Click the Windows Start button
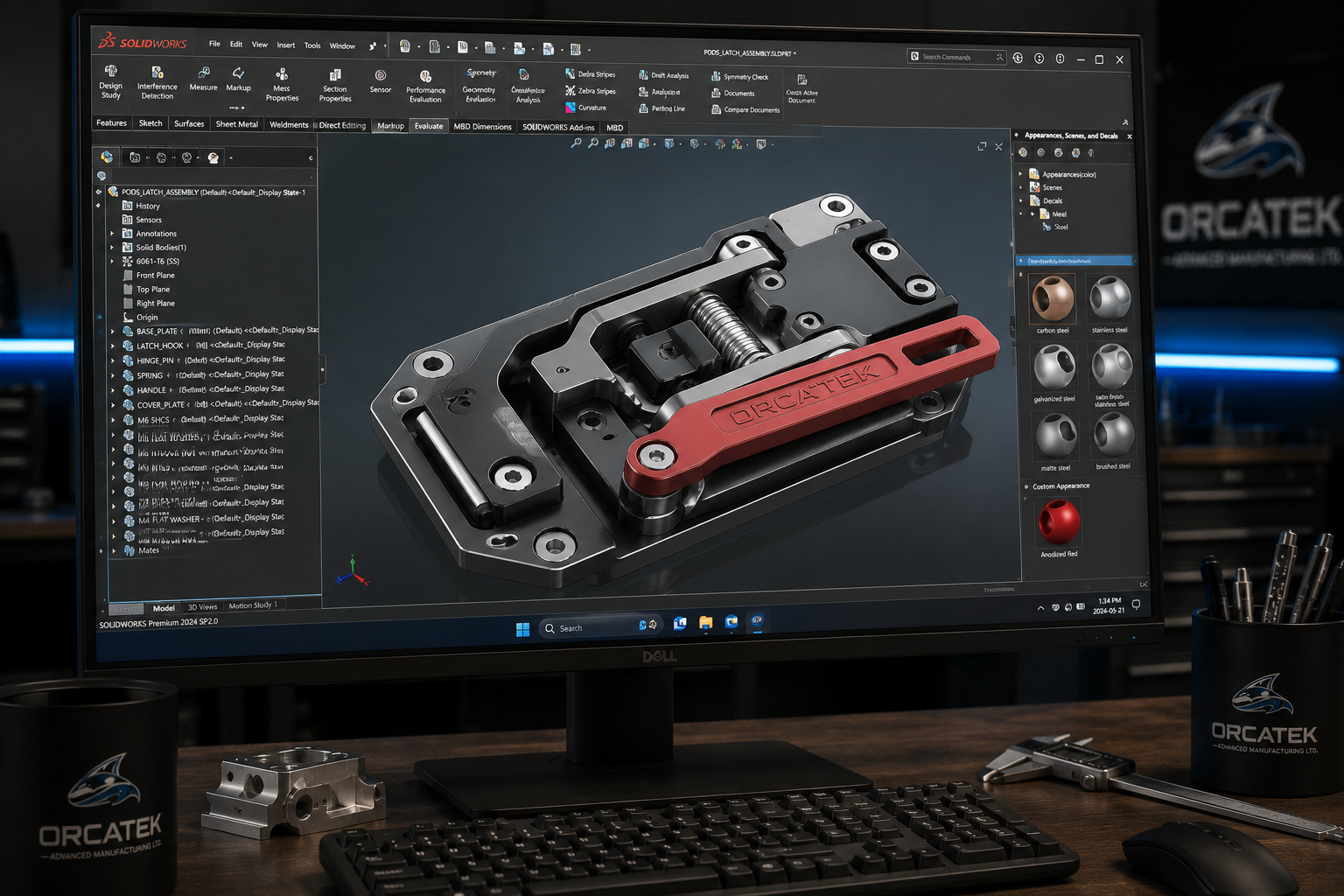This screenshot has height=896, width=1344. 523,629
